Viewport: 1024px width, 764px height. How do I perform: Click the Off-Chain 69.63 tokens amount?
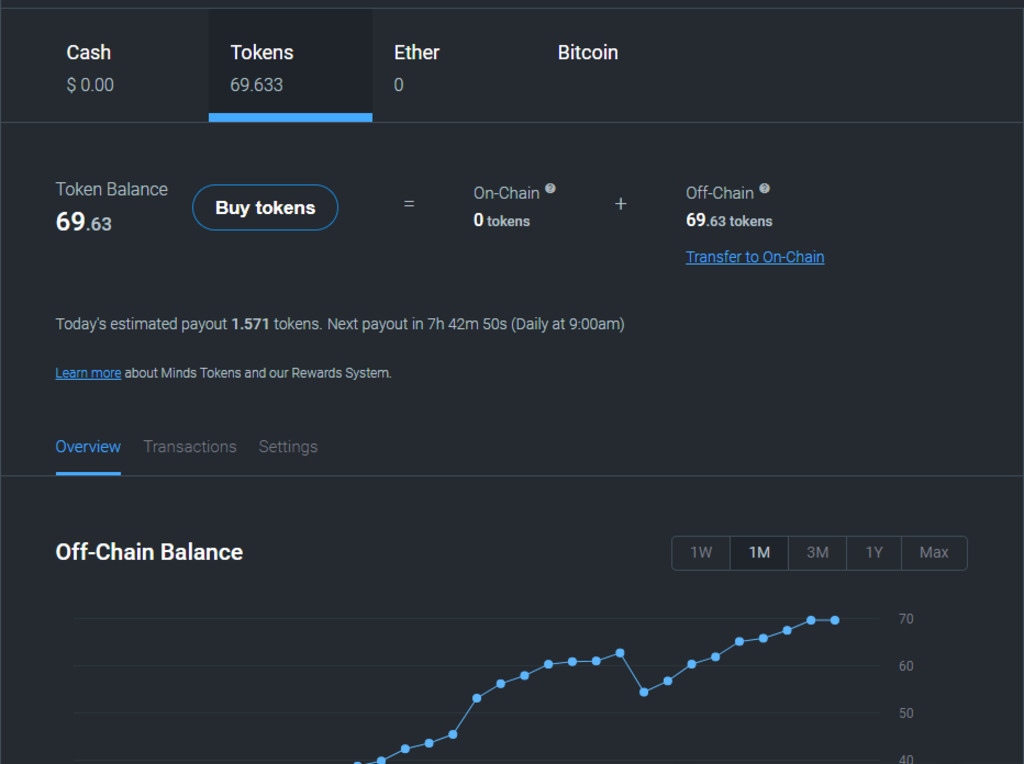click(x=729, y=221)
